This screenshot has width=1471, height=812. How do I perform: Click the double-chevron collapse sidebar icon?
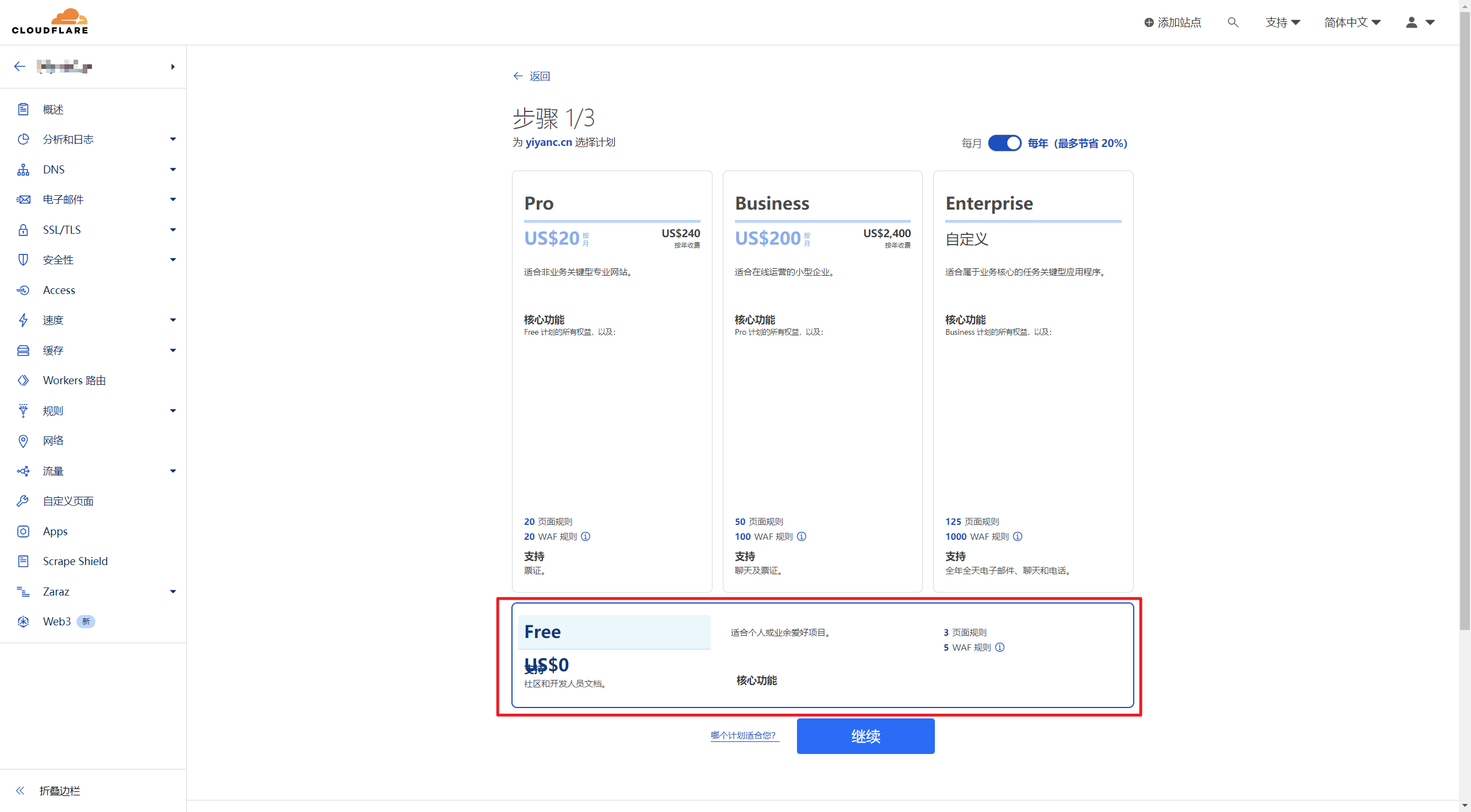(x=20, y=791)
